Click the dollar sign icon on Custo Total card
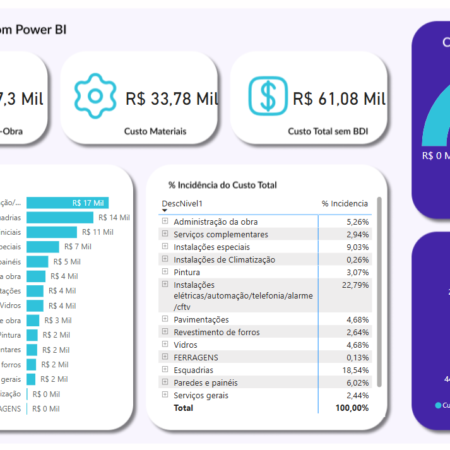Image resolution: width=450 pixels, height=450 pixels. click(268, 96)
